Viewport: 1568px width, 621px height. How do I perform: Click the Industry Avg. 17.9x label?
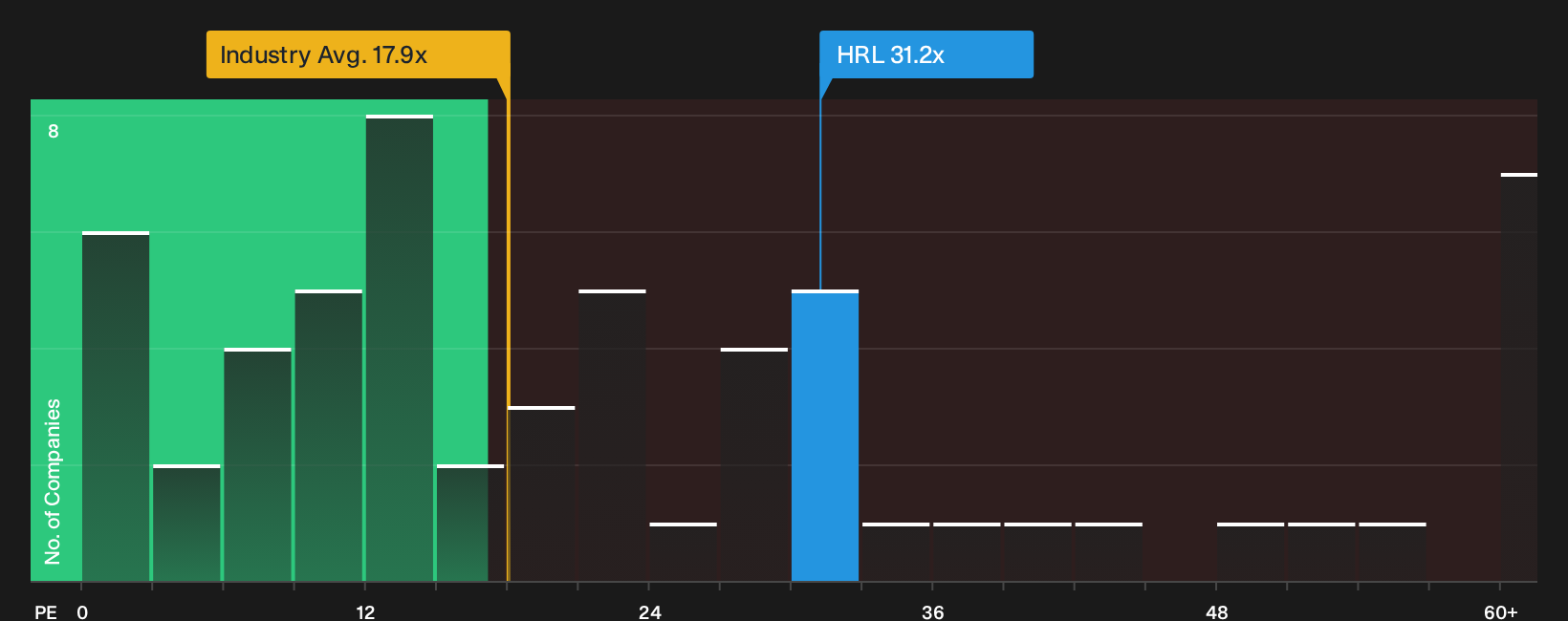(358, 54)
